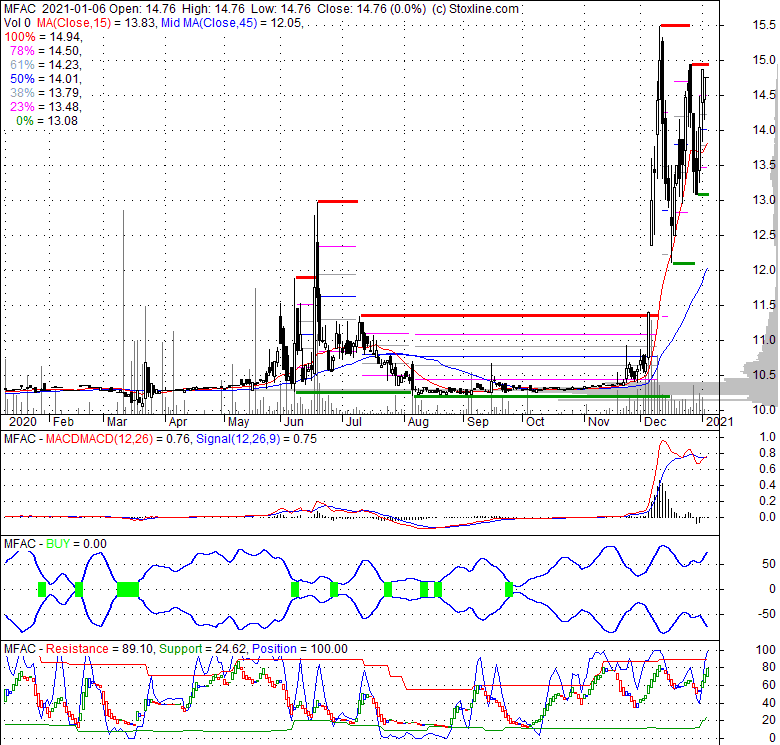Click the 'Position = 100.00' label

click(300, 649)
